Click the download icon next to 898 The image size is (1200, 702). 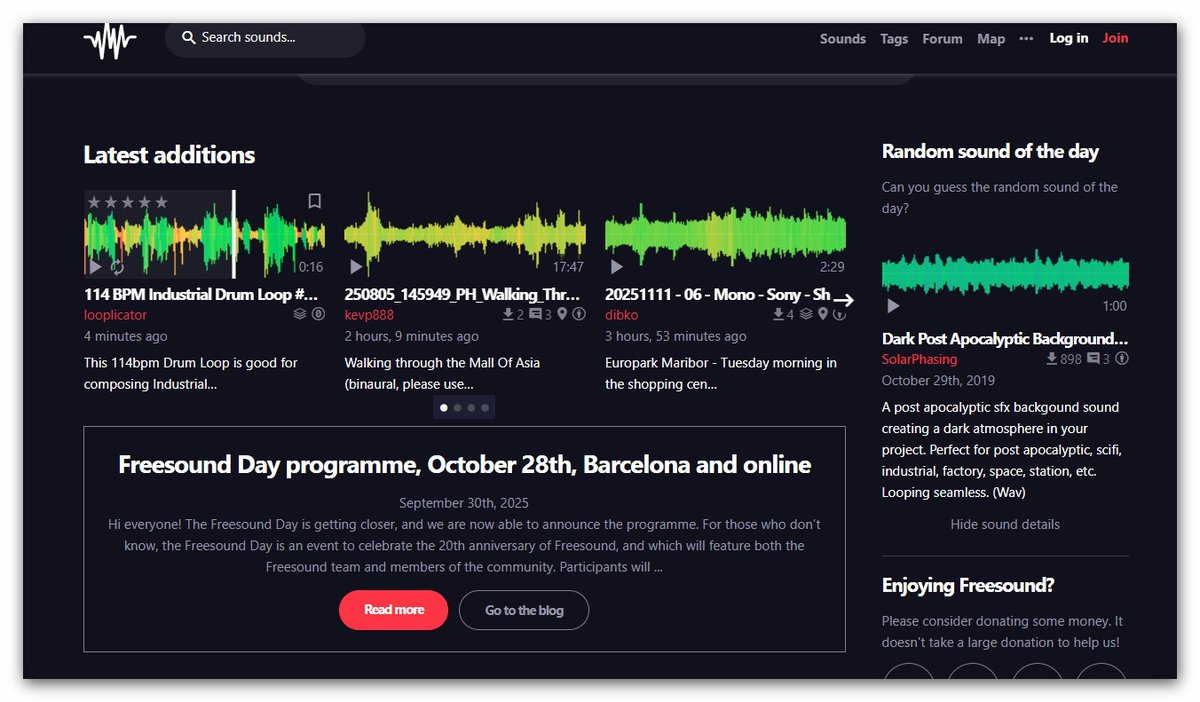coord(1052,358)
